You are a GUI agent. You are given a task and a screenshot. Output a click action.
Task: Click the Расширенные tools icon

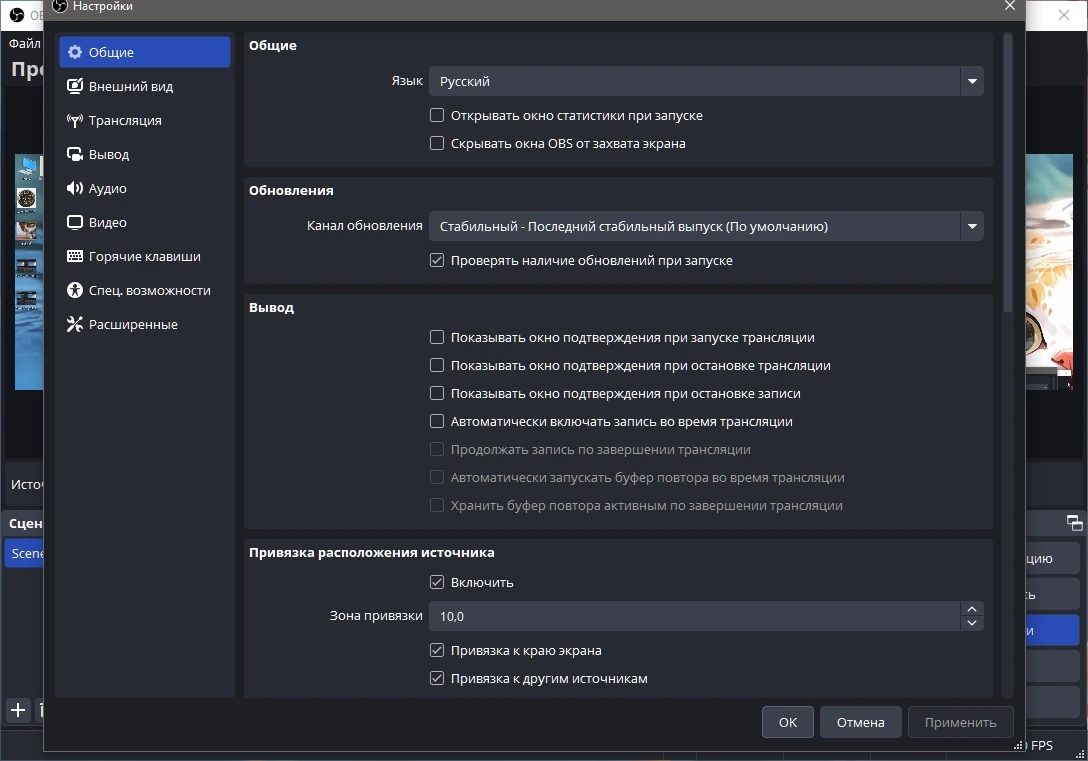pos(74,324)
